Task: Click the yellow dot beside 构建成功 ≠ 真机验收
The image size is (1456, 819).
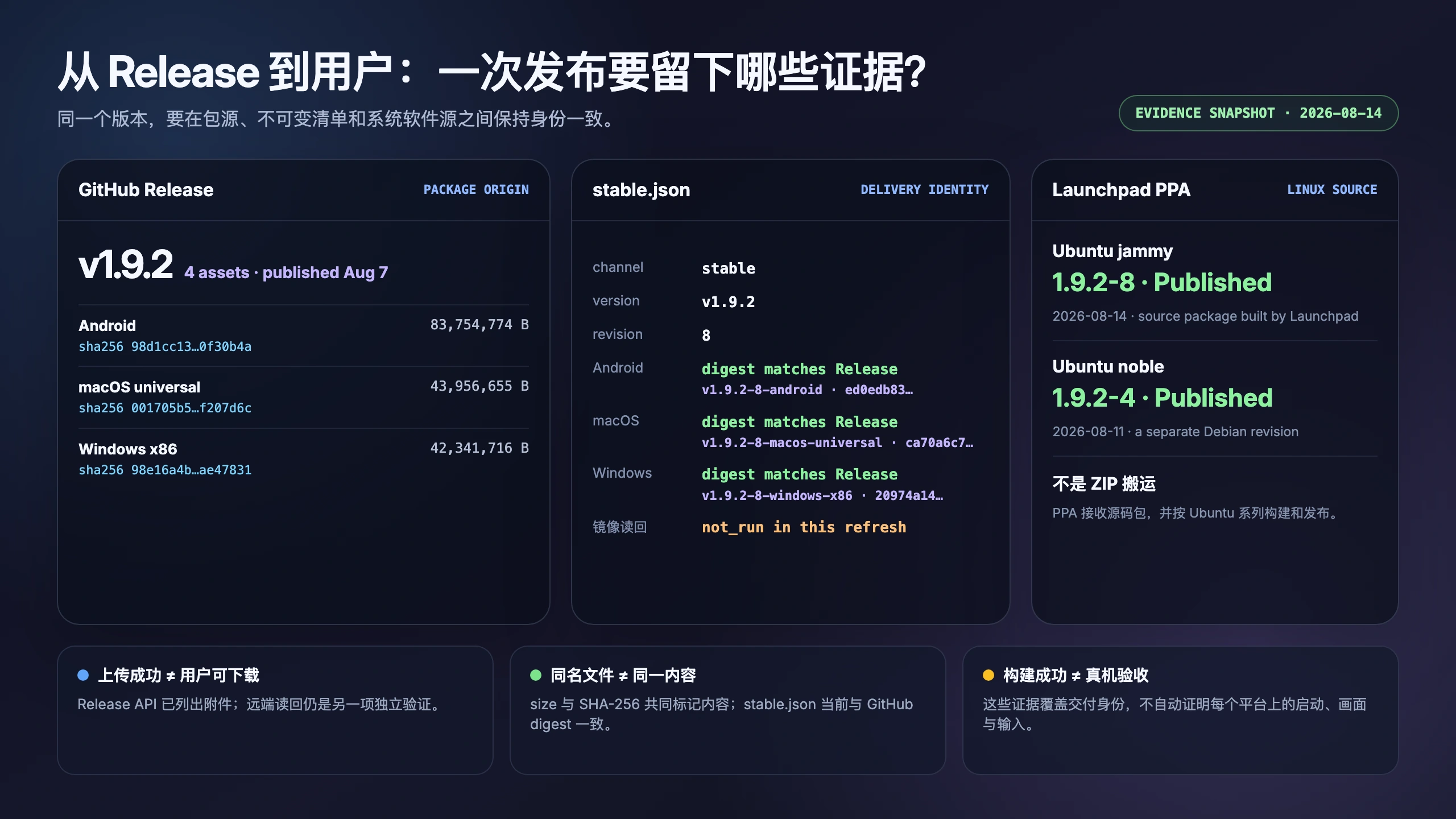Action: click(x=988, y=675)
